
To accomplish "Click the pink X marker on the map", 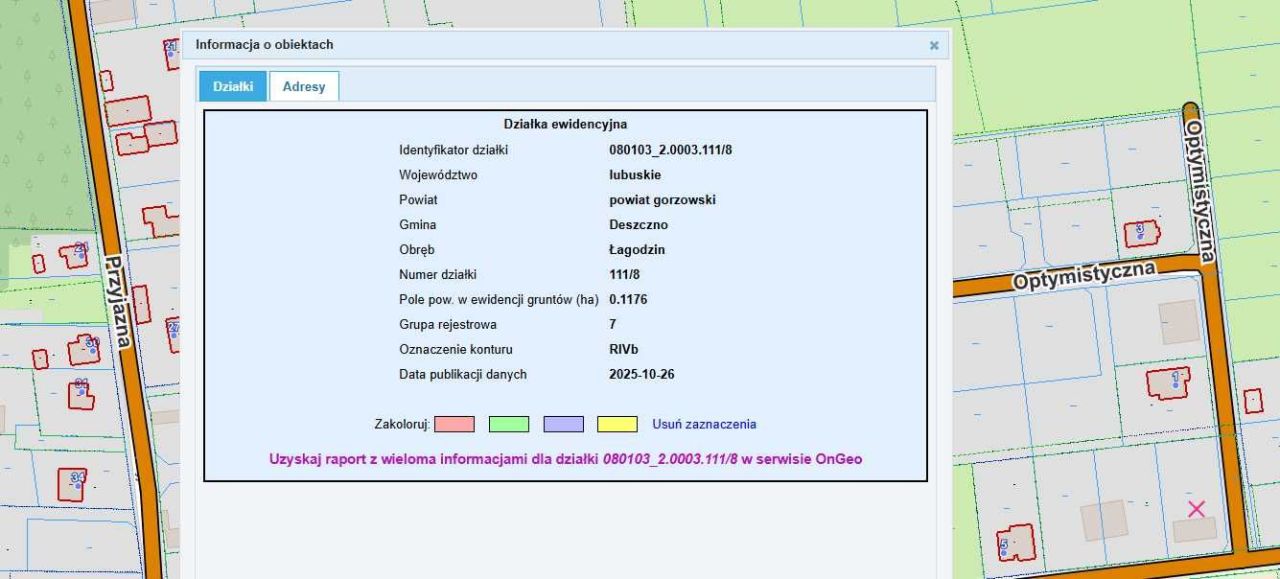I will click(x=1196, y=510).
